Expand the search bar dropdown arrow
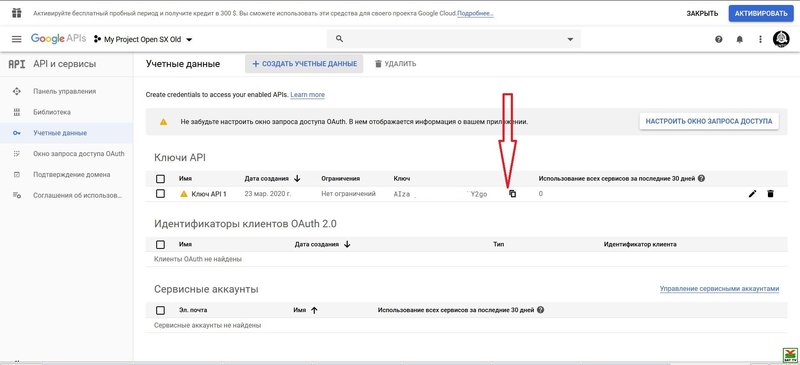Viewport: 800px width, 365px height. [570, 39]
